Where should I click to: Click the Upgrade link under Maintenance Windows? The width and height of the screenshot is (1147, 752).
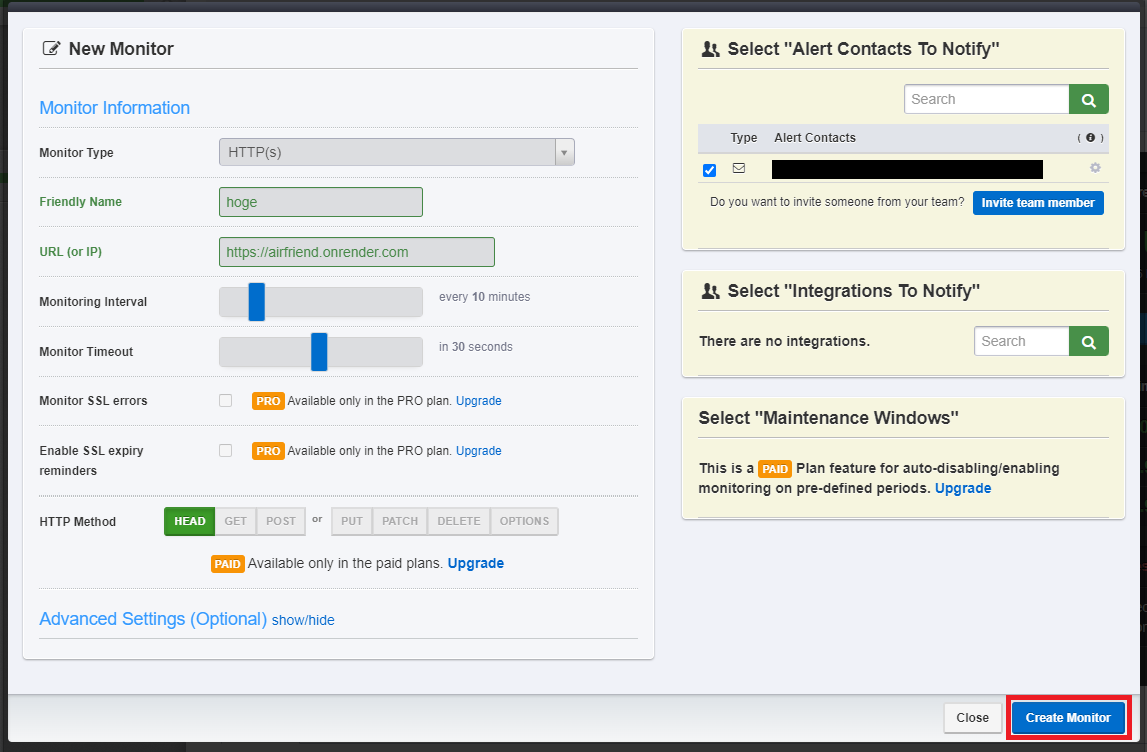point(963,489)
